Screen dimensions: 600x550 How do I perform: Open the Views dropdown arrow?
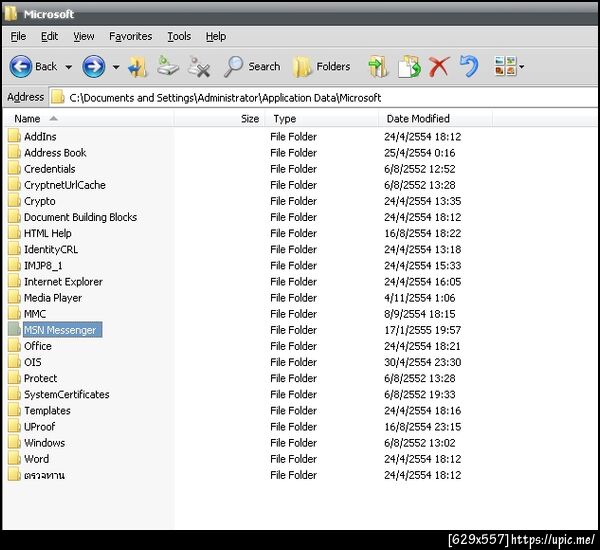tap(521, 67)
